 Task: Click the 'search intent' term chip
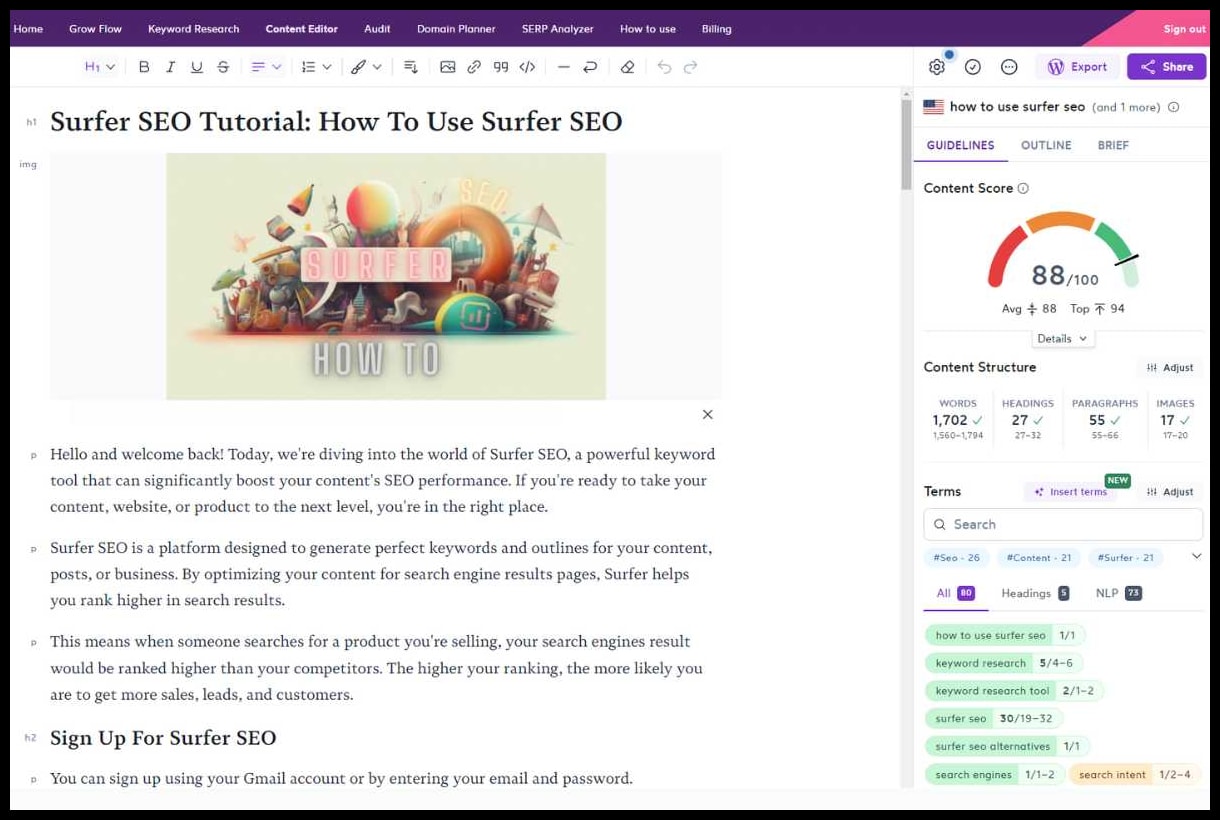click(1135, 774)
